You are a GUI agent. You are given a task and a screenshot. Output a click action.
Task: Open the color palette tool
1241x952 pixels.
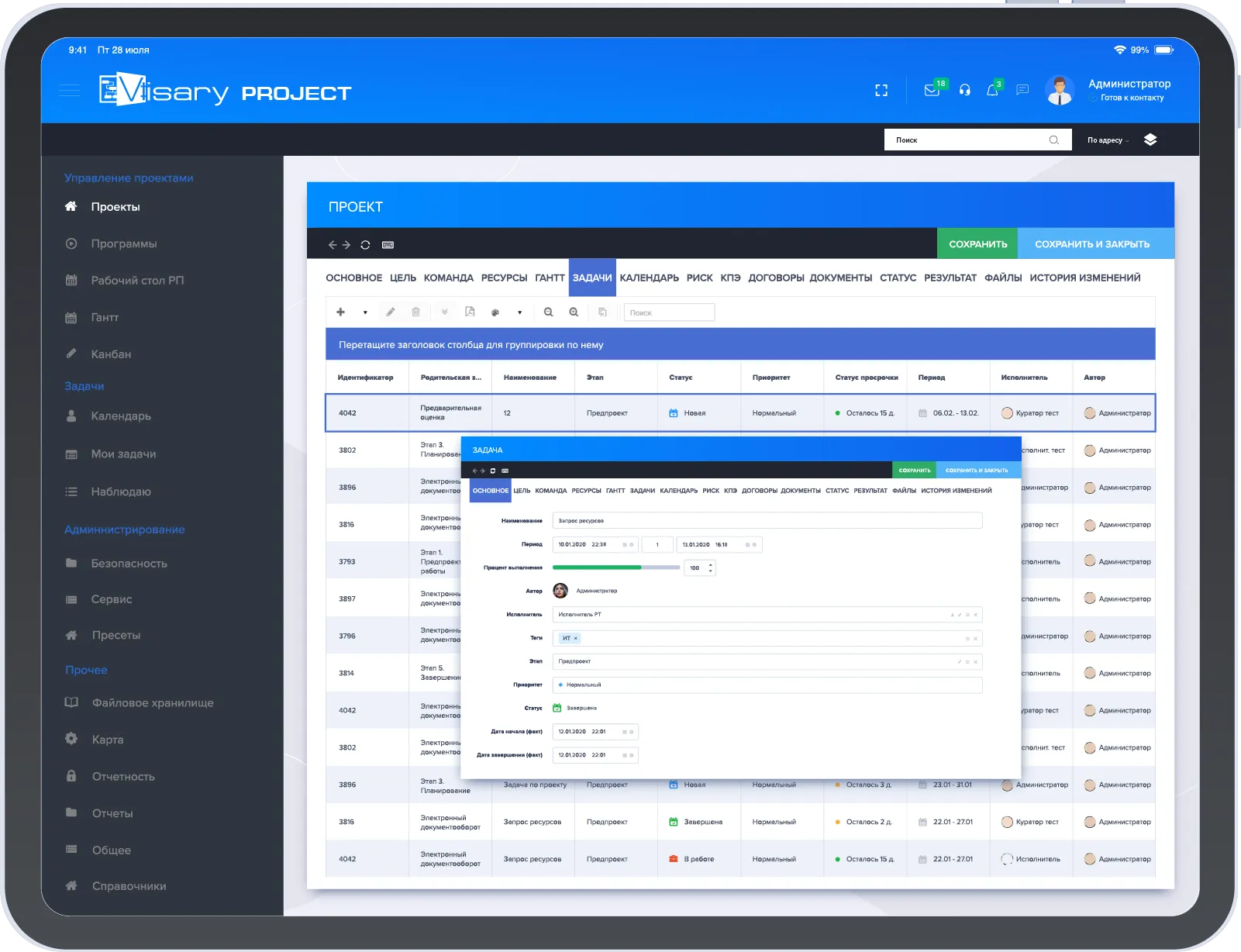pos(495,312)
